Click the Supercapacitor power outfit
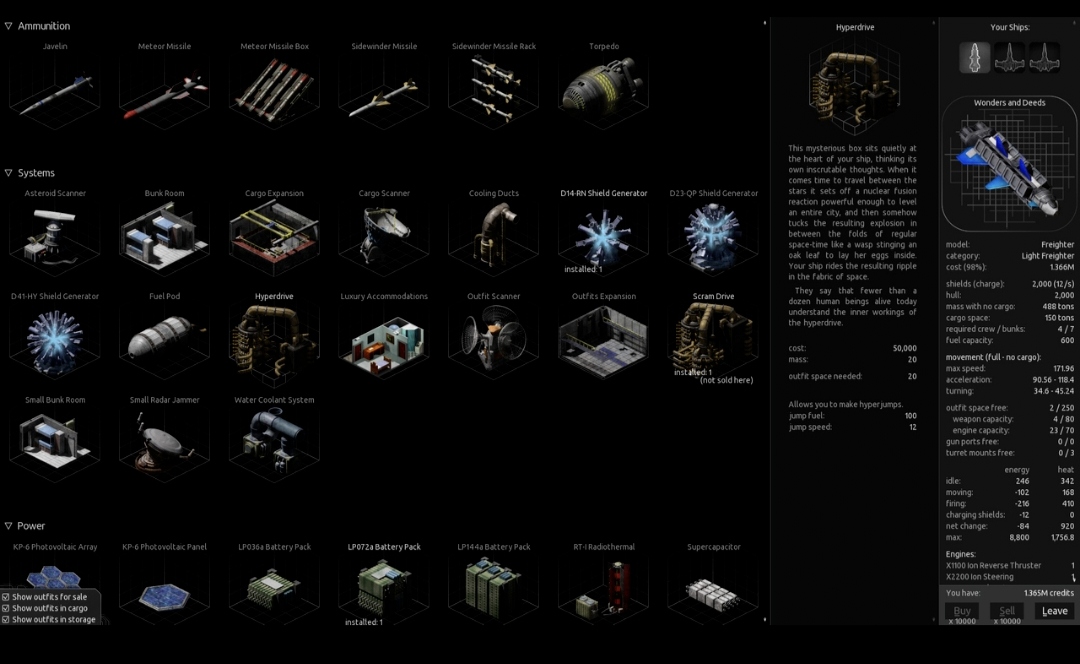 point(713,592)
